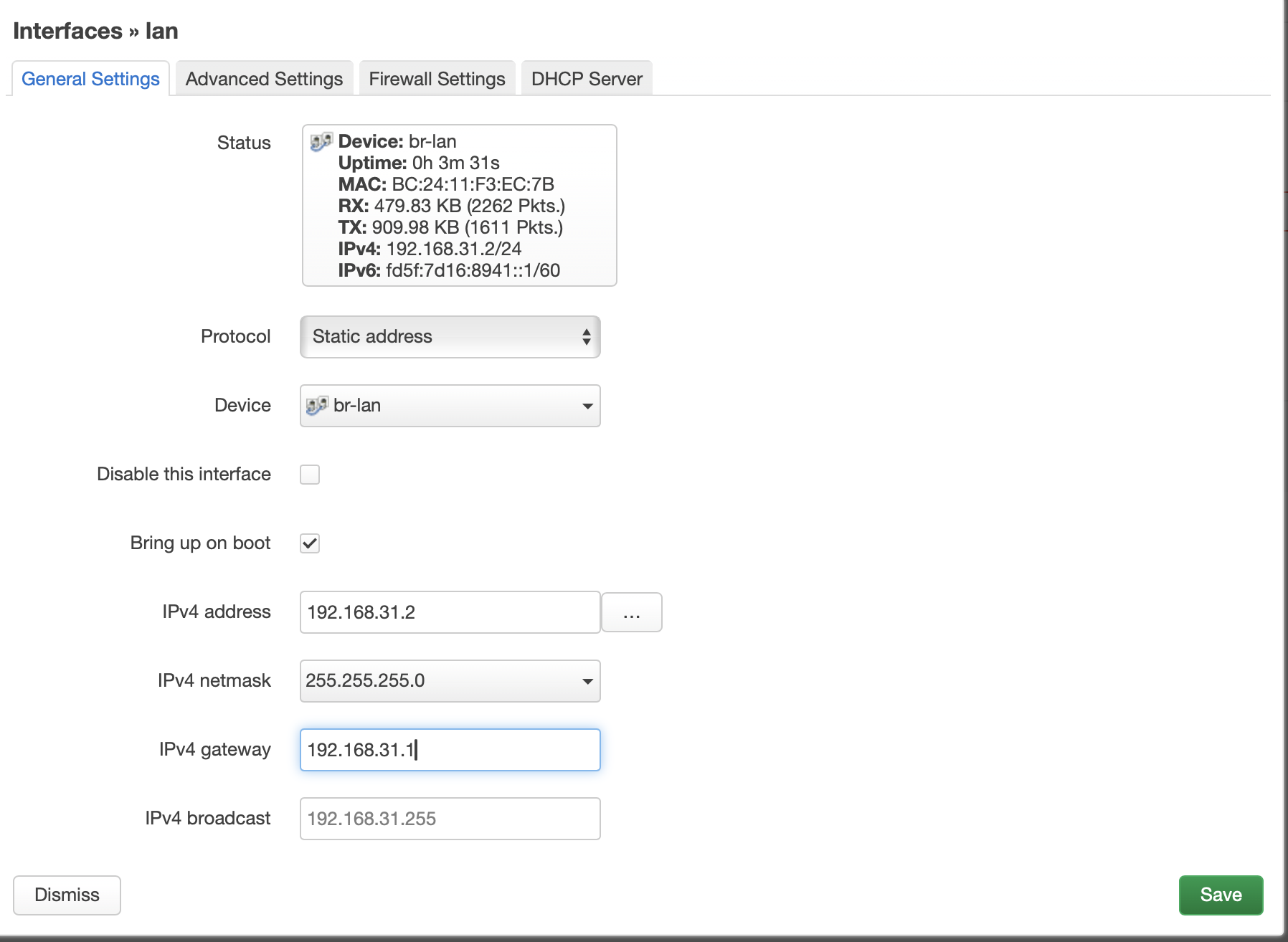The height and width of the screenshot is (942, 1288).
Task: Switch to the Advanced Settings tab
Action: point(264,79)
